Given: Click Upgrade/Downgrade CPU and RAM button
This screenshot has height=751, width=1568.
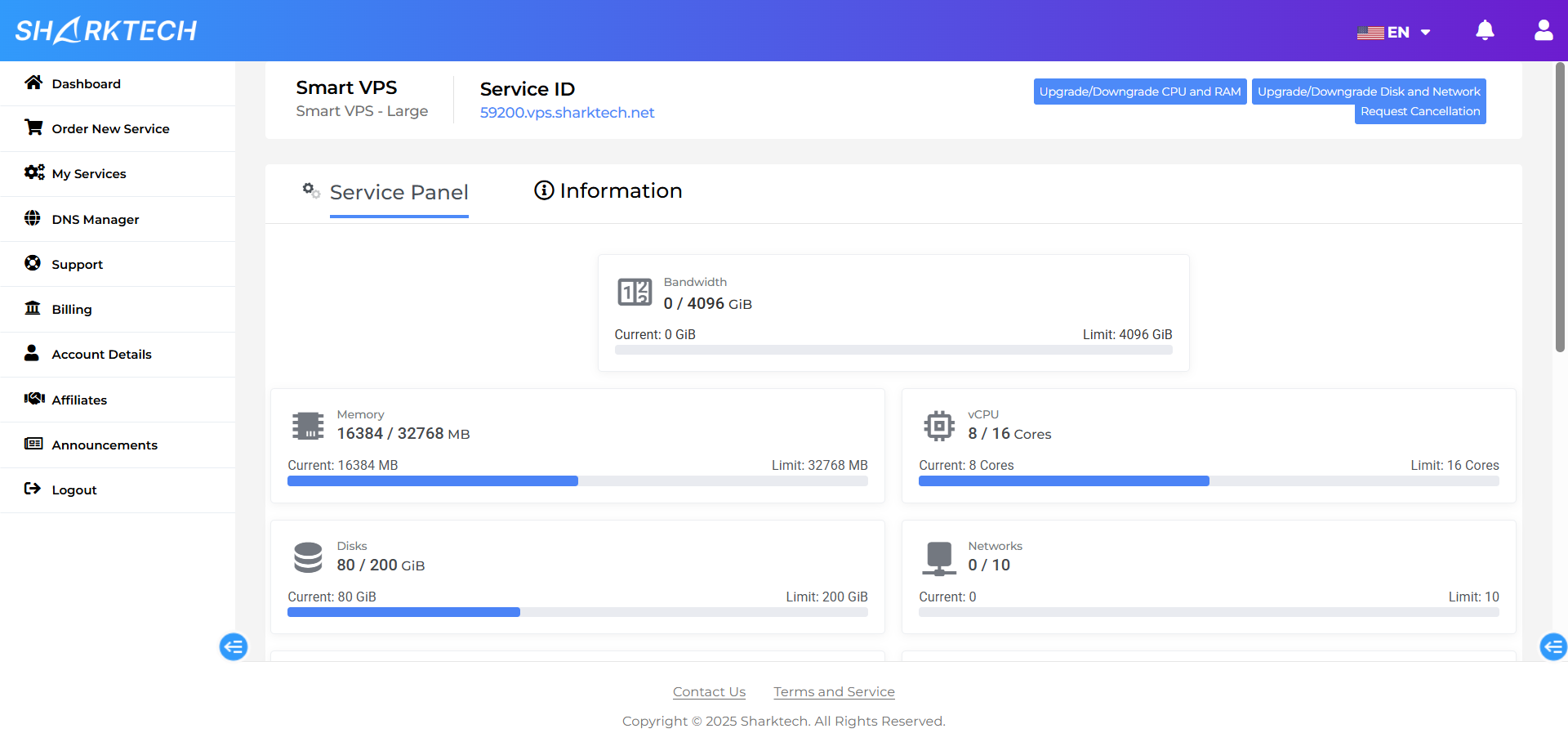Looking at the screenshot, I should (x=1140, y=92).
